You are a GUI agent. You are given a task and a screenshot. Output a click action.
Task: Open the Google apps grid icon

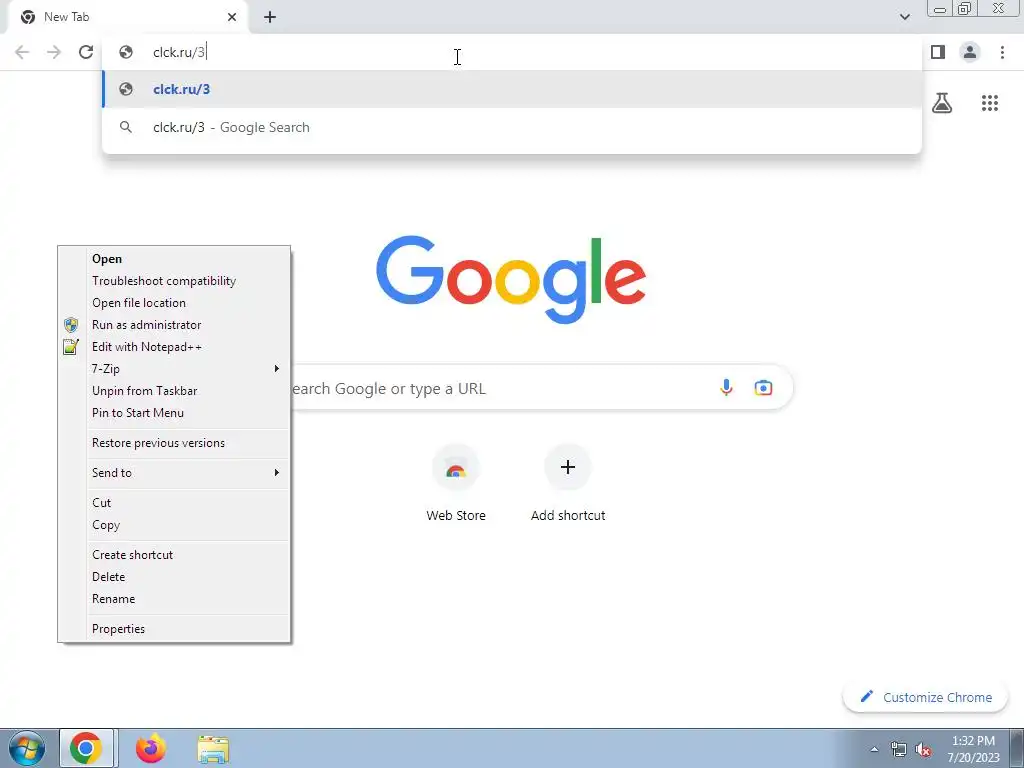click(x=989, y=103)
